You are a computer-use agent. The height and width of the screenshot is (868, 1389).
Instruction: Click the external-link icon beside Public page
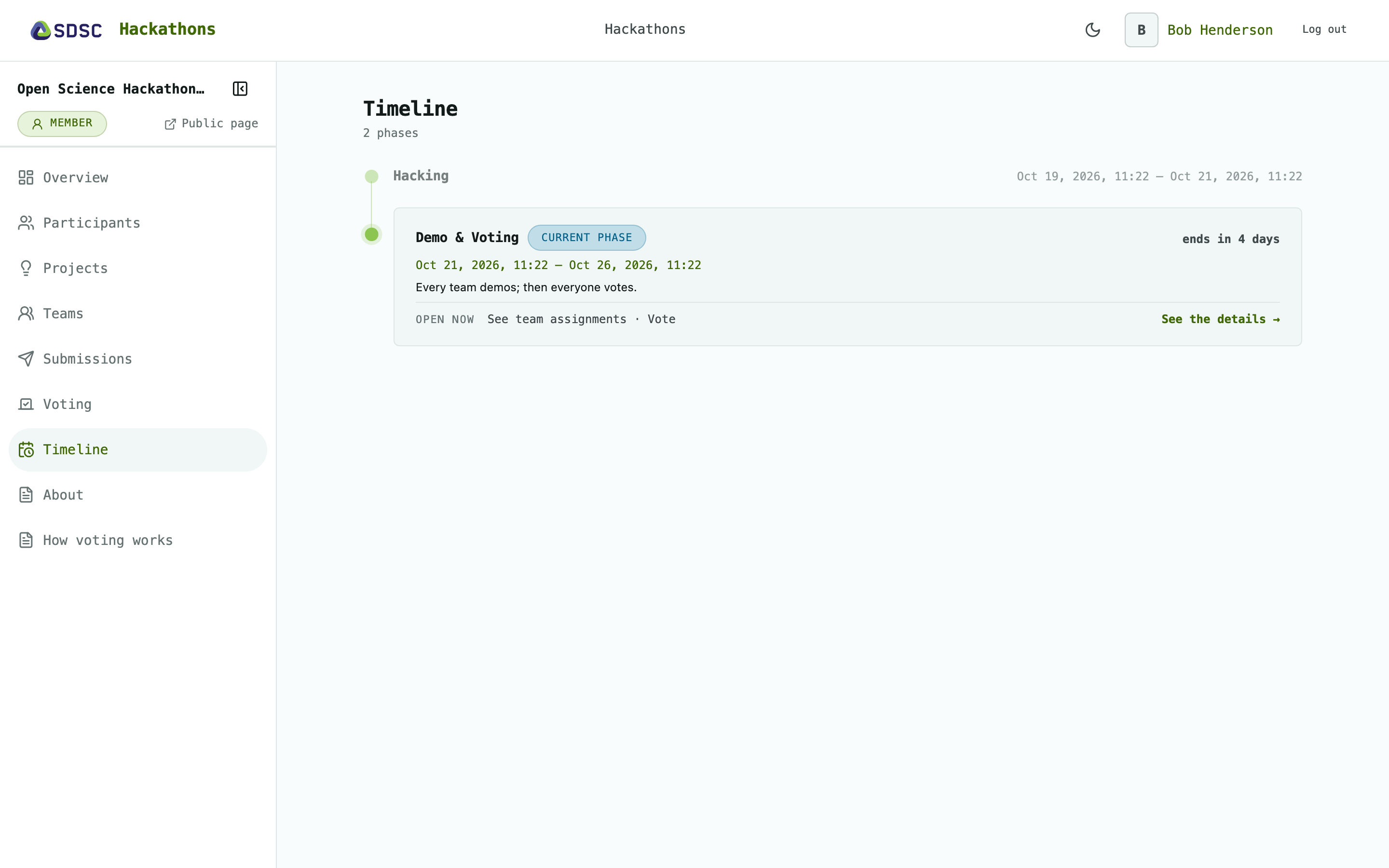170,124
